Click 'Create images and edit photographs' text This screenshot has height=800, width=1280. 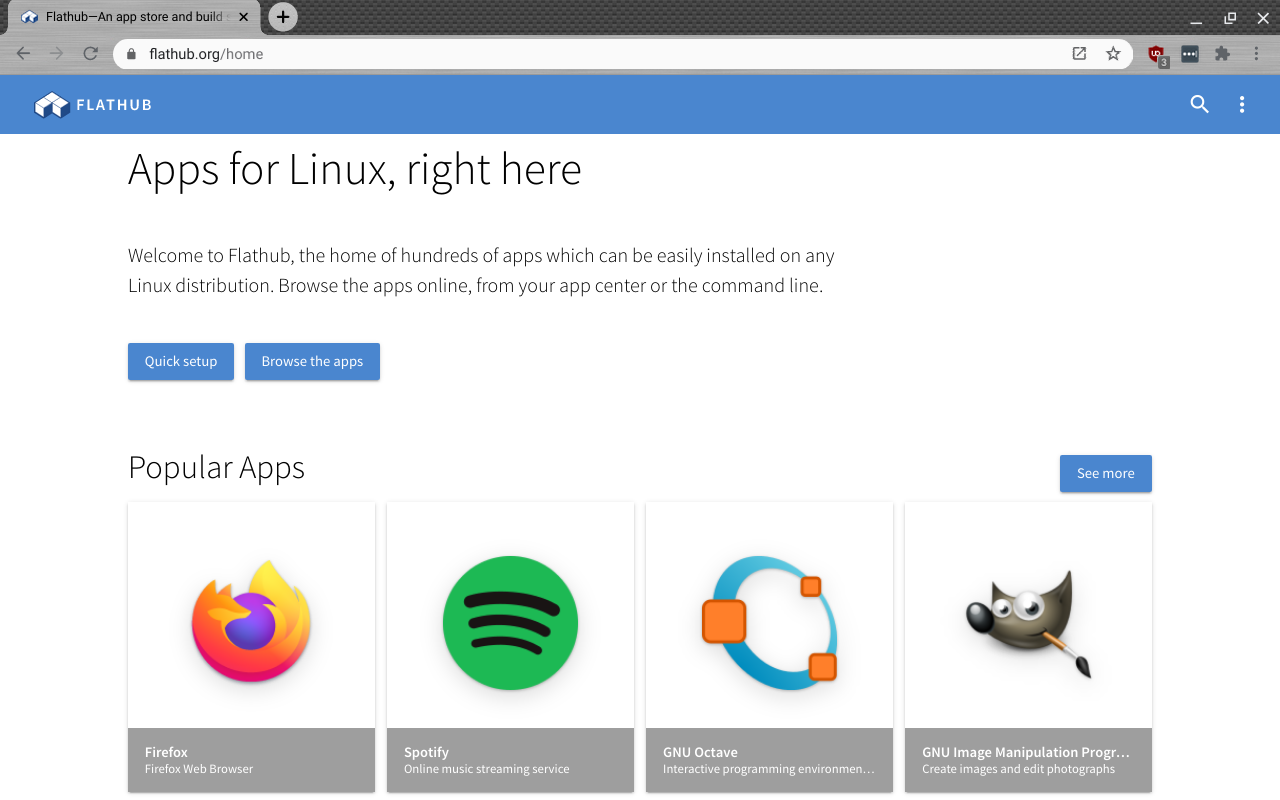coord(1018,769)
